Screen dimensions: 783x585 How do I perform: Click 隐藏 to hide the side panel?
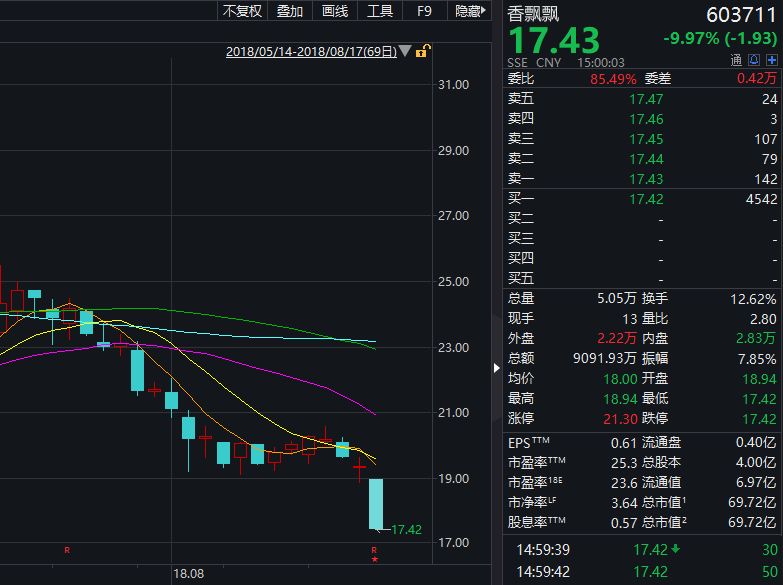click(470, 11)
